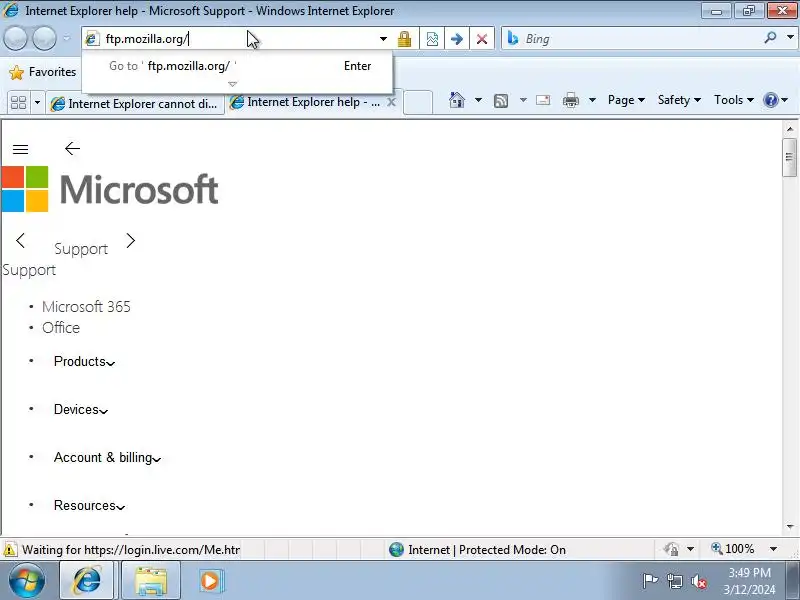Open Action Center flag tray icon
Image resolution: width=800 pixels, height=600 pixels.
click(x=650, y=581)
